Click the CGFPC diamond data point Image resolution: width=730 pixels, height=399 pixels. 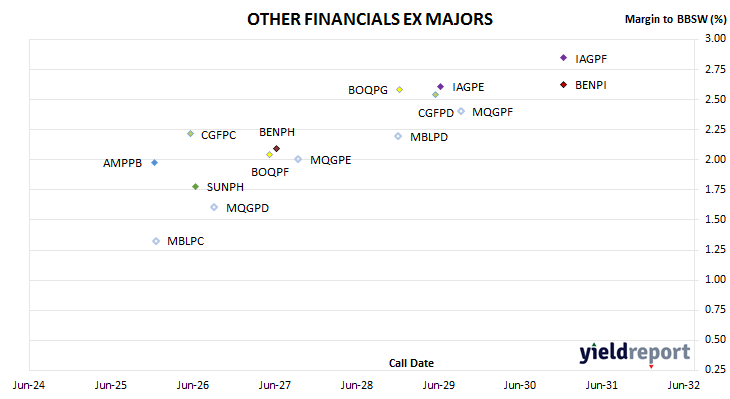[190, 134]
